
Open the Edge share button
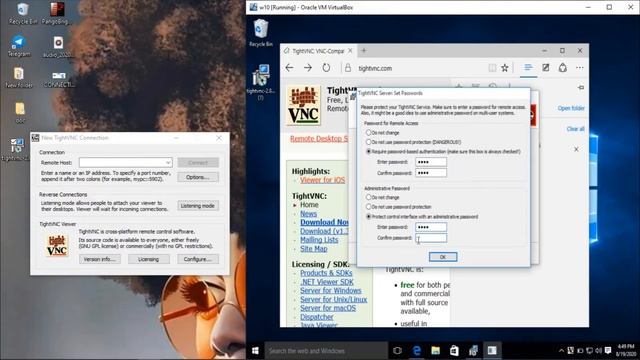coord(563,68)
